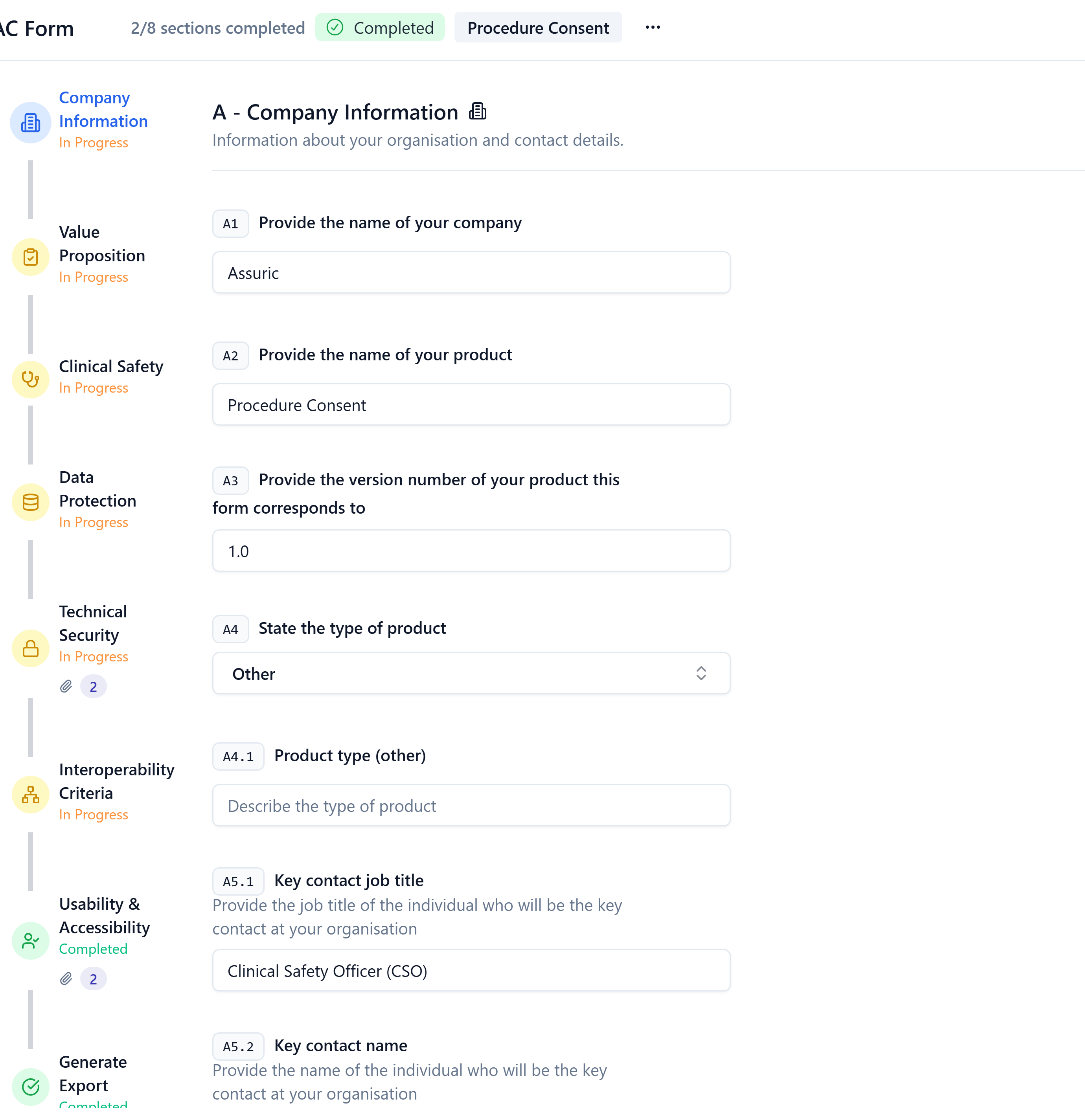Select Value Proposition clipboard icon
1085x1120 pixels.
coord(30,257)
